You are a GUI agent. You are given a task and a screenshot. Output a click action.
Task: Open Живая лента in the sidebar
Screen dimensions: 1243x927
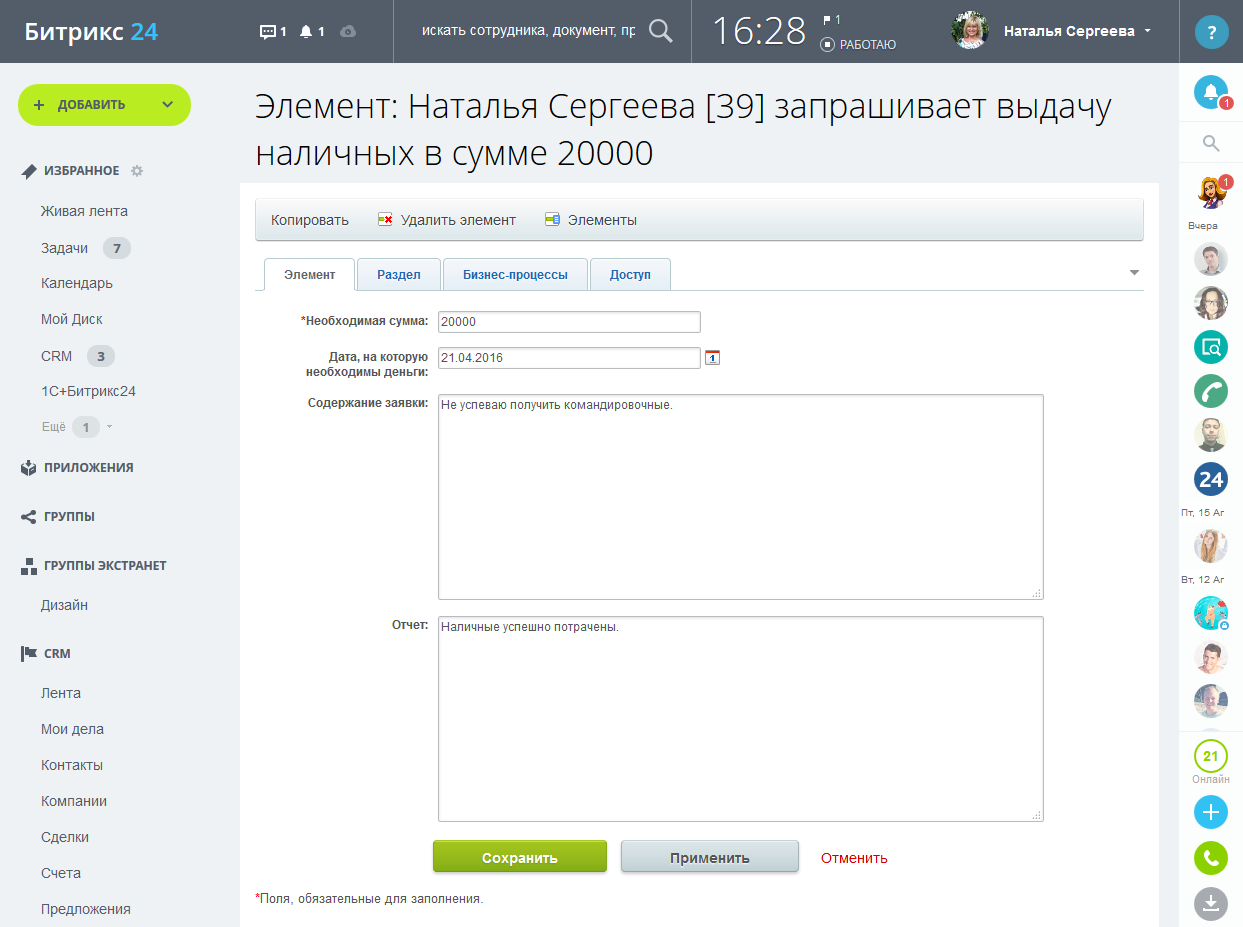pyautogui.click(x=84, y=211)
